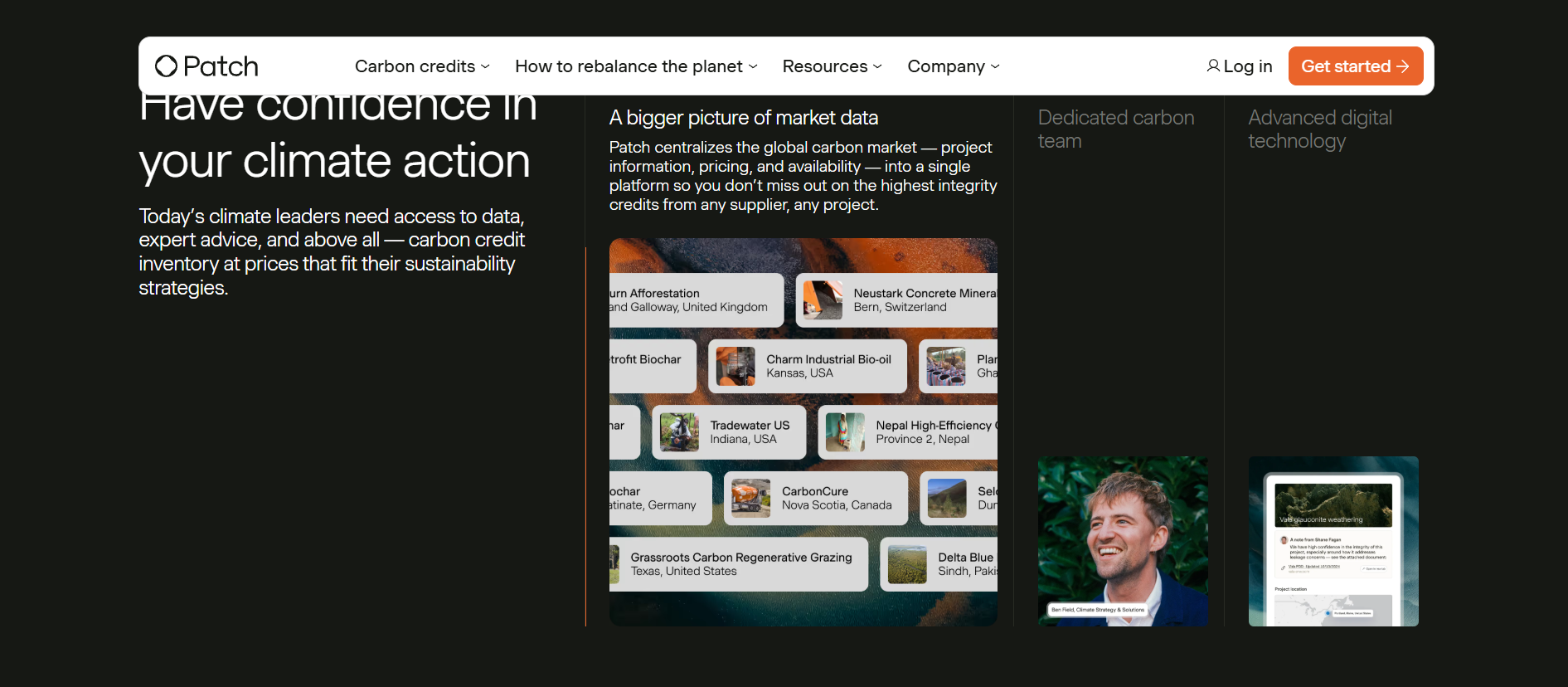
Task: Switch to Dedicated carbon team tab
Action: (1116, 129)
